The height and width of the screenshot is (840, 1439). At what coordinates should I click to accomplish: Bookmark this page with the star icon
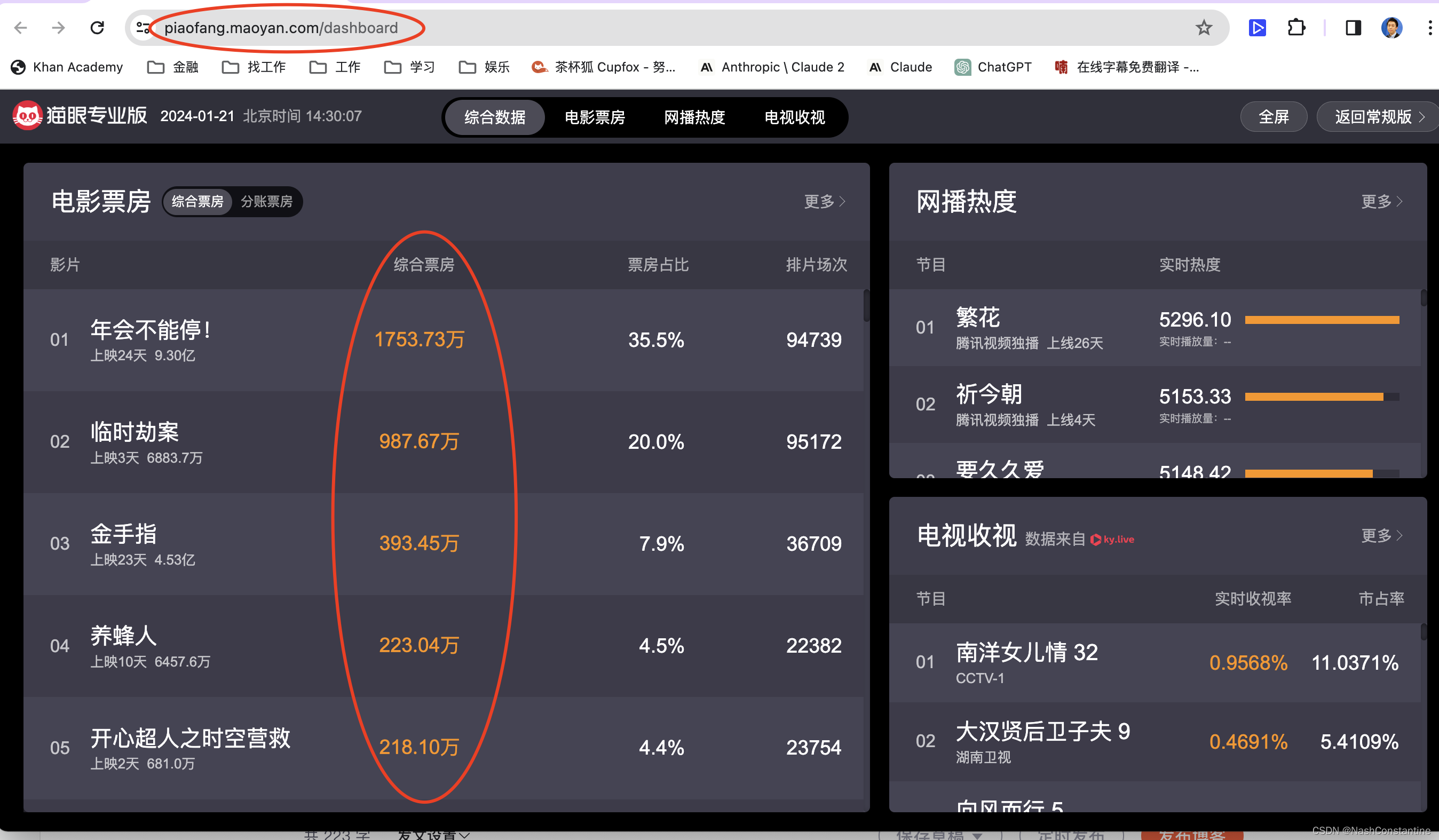[1204, 27]
